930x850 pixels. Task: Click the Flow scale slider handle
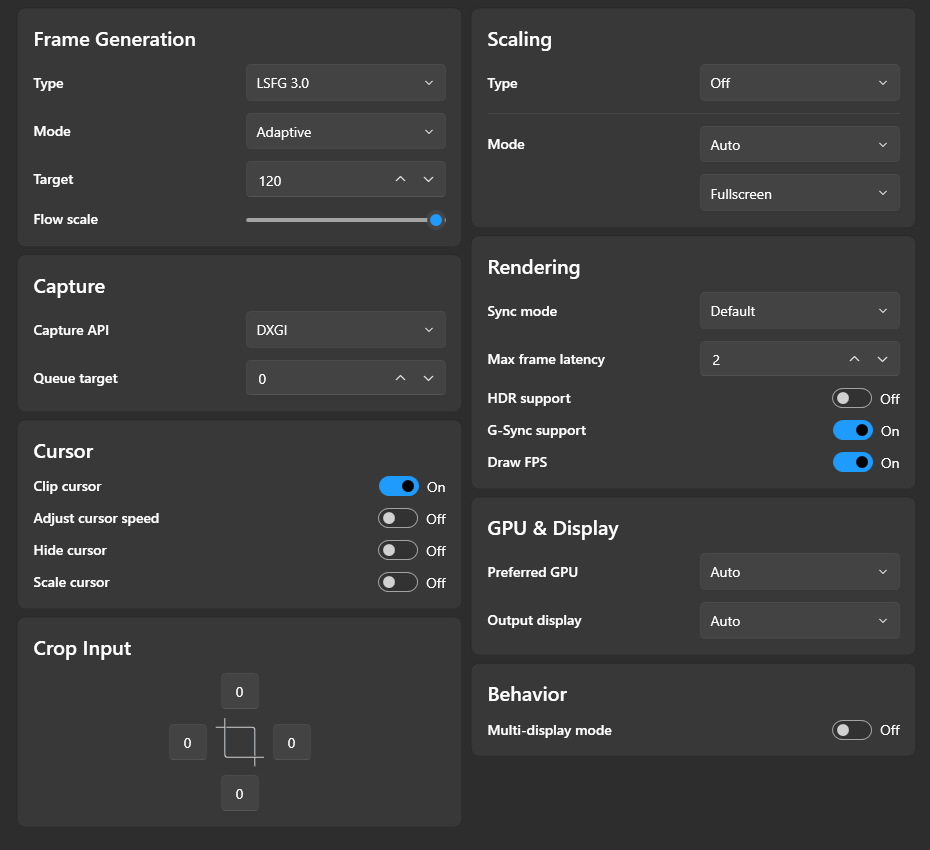pyautogui.click(x=436, y=220)
